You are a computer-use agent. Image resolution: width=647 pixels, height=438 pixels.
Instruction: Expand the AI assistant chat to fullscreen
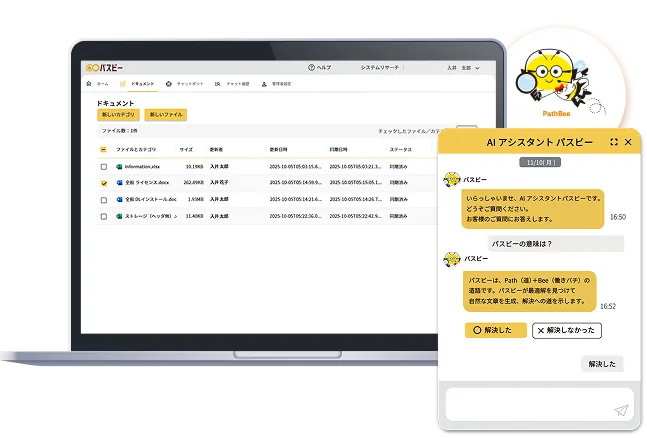click(614, 142)
